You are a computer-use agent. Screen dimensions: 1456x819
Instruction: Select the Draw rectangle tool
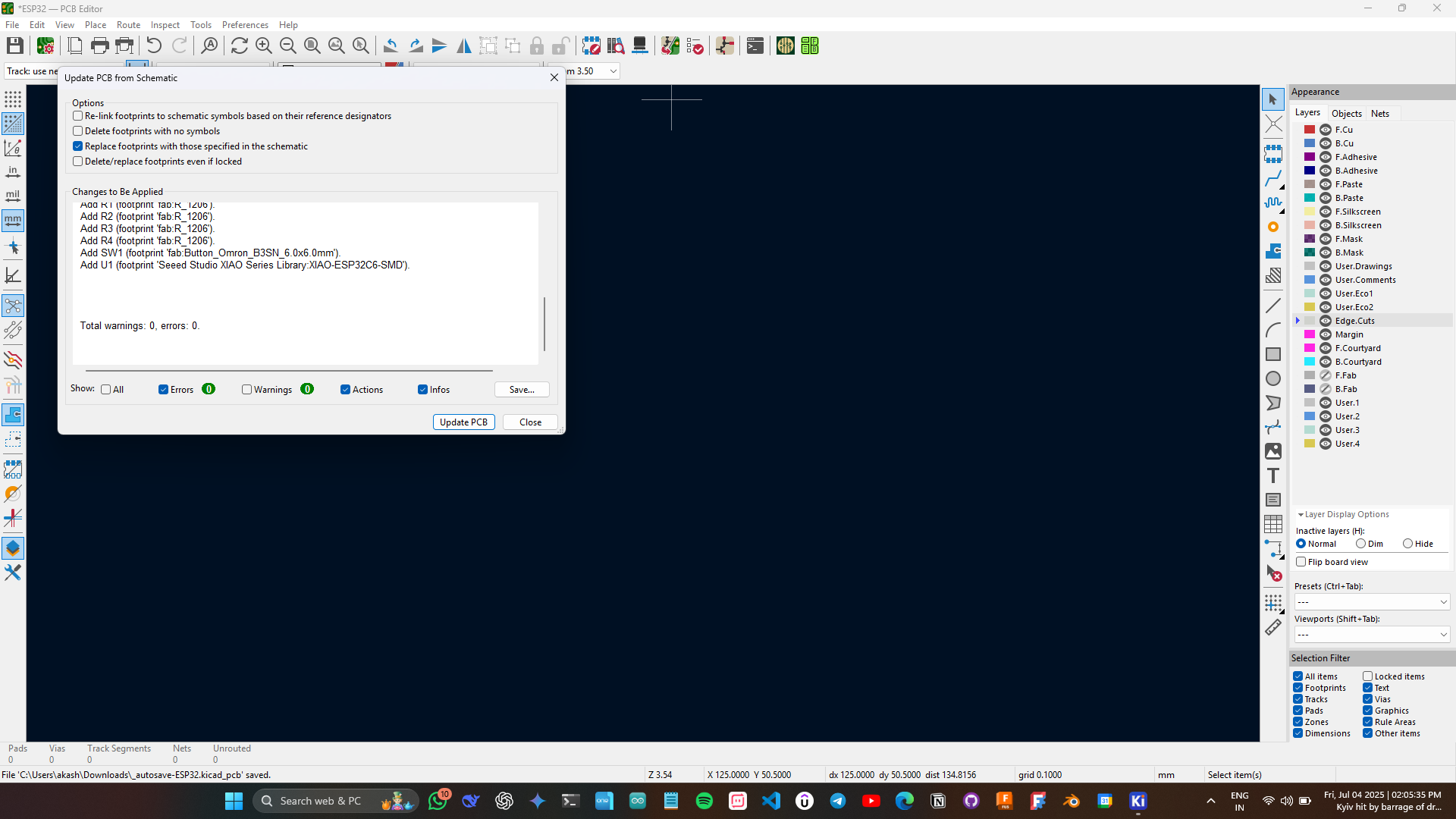[x=1273, y=354]
